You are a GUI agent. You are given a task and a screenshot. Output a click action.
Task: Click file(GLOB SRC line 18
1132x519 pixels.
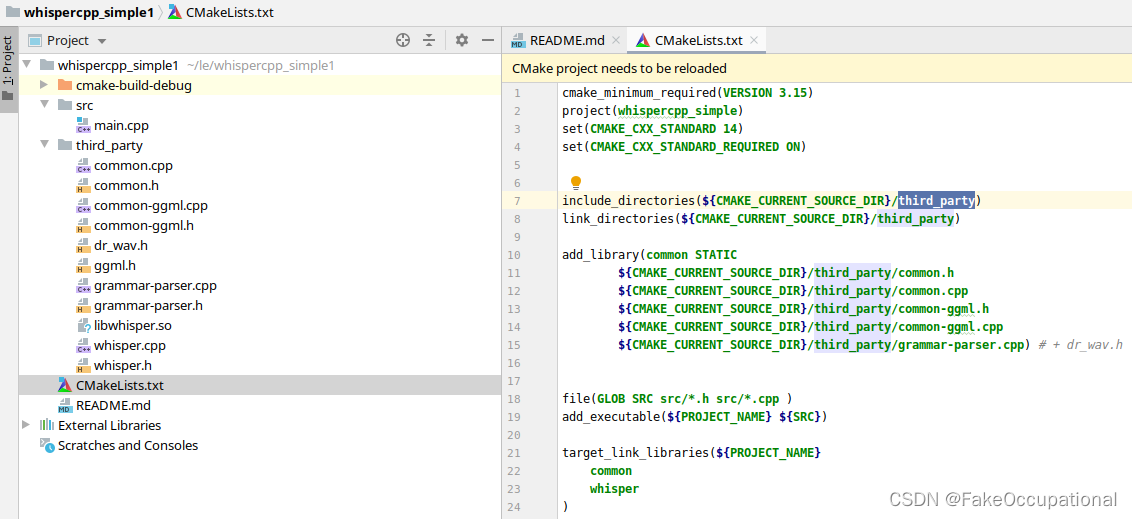tap(678, 398)
